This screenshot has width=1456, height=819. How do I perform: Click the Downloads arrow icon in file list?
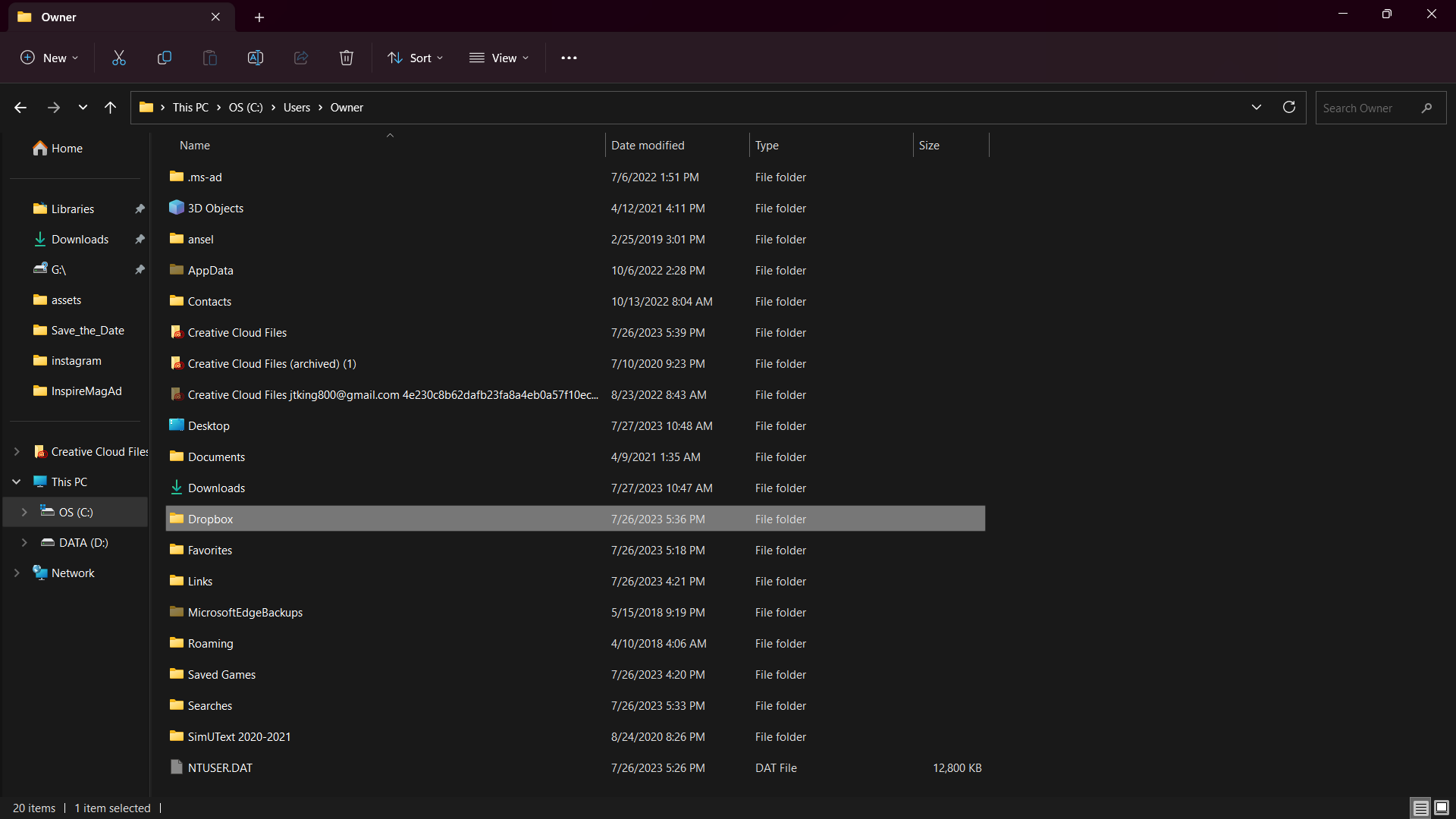click(x=177, y=487)
